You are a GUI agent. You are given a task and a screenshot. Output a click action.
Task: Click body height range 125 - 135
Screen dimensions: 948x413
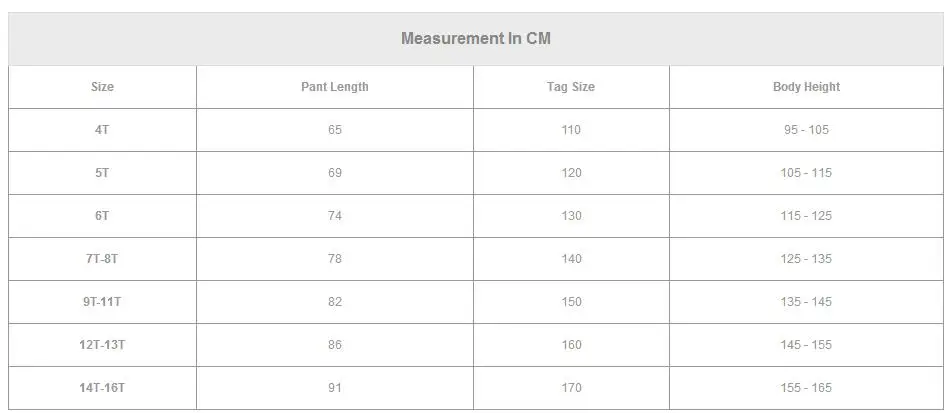807,258
